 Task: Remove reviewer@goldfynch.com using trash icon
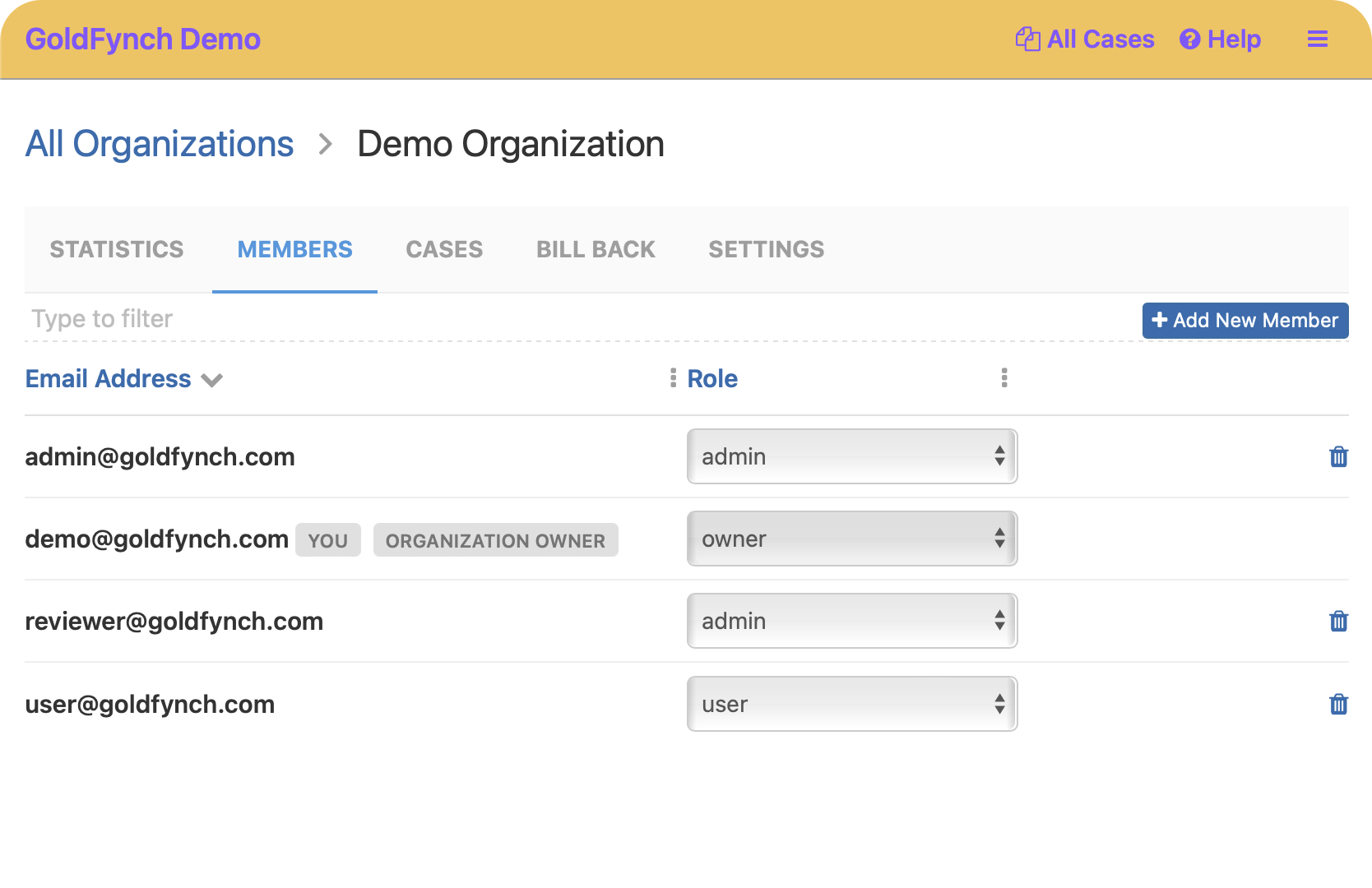(x=1338, y=622)
